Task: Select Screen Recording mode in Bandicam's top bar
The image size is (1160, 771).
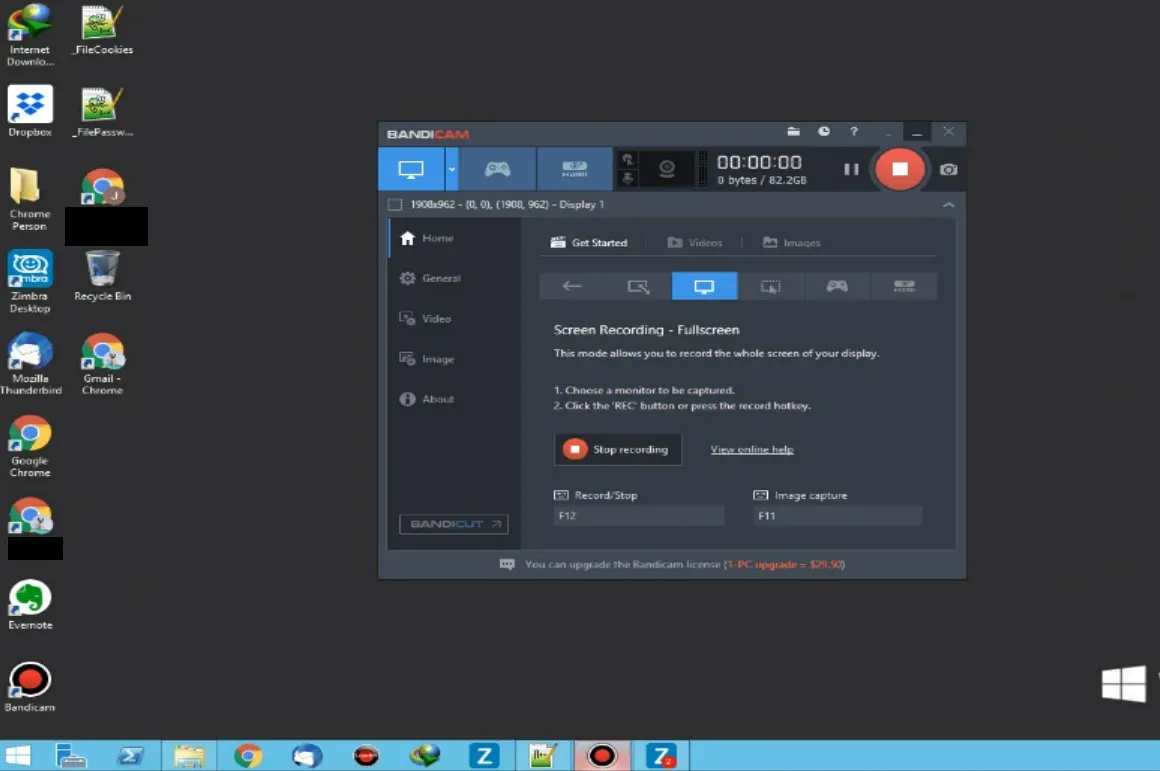Action: [x=411, y=169]
